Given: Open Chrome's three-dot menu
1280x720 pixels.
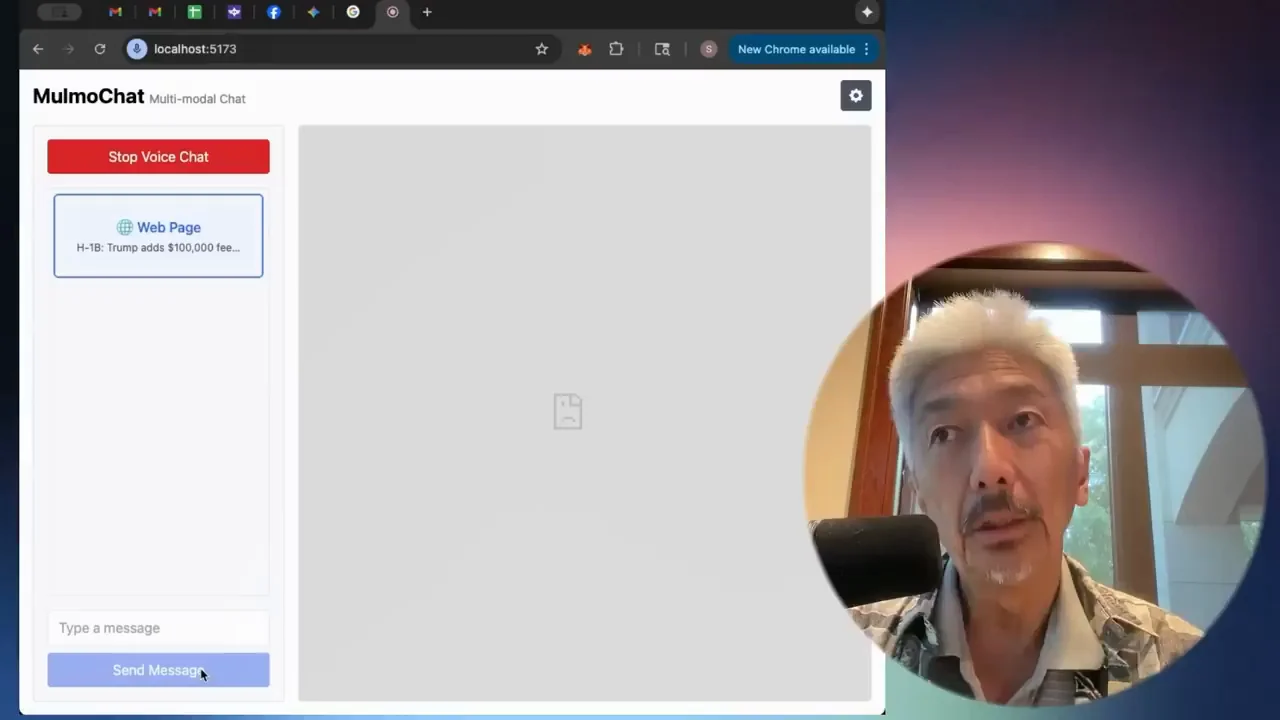Looking at the screenshot, I should point(866,49).
